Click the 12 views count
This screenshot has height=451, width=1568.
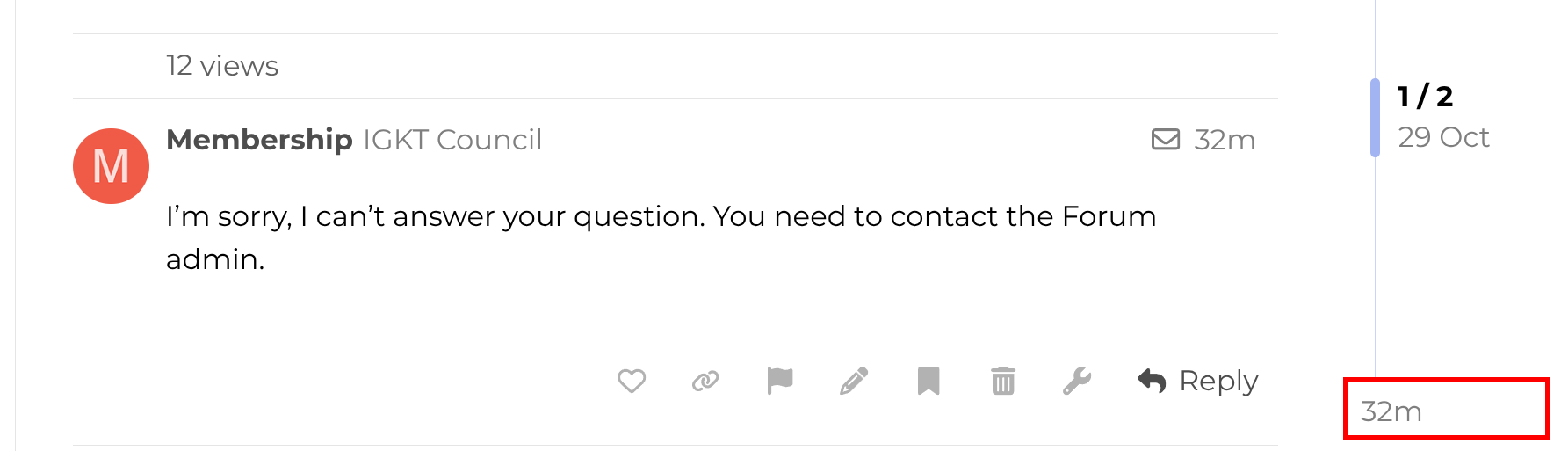(x=222, y=66)
